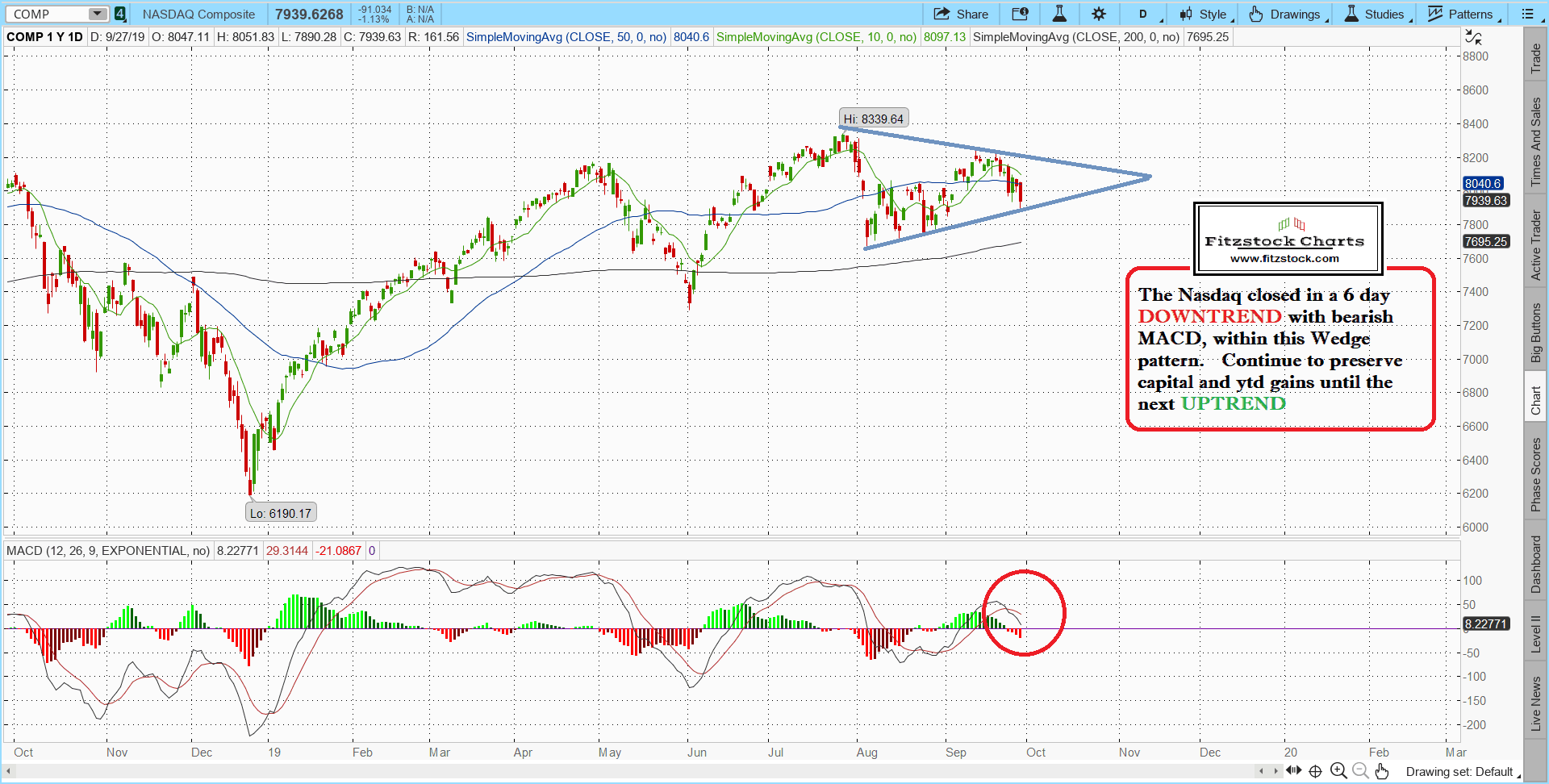Click the expand/compress time axis icon
This screenshot has height=784, width=1549.
(1293, 771)
